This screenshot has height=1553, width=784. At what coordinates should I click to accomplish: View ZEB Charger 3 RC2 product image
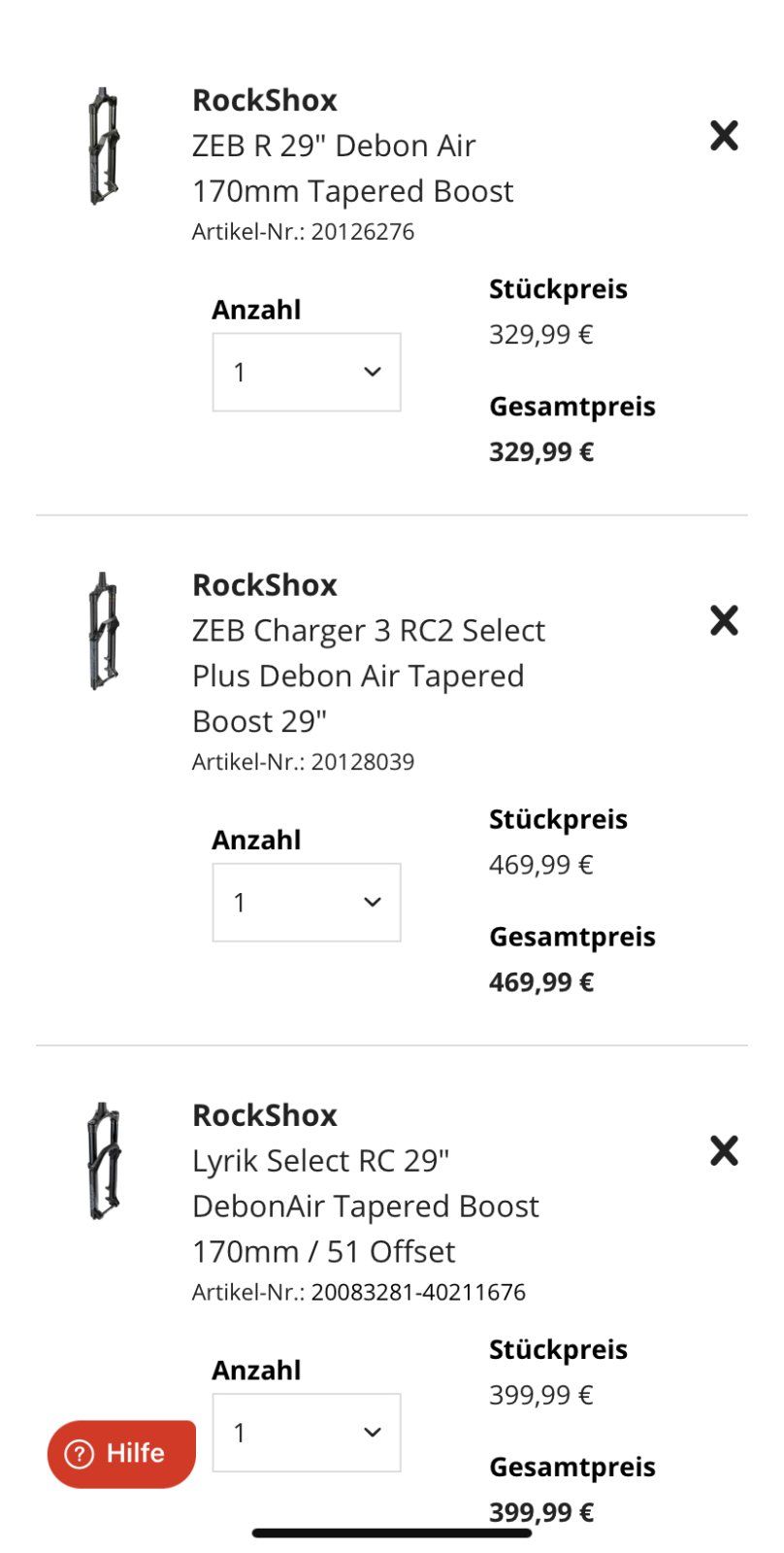point(104,631)
